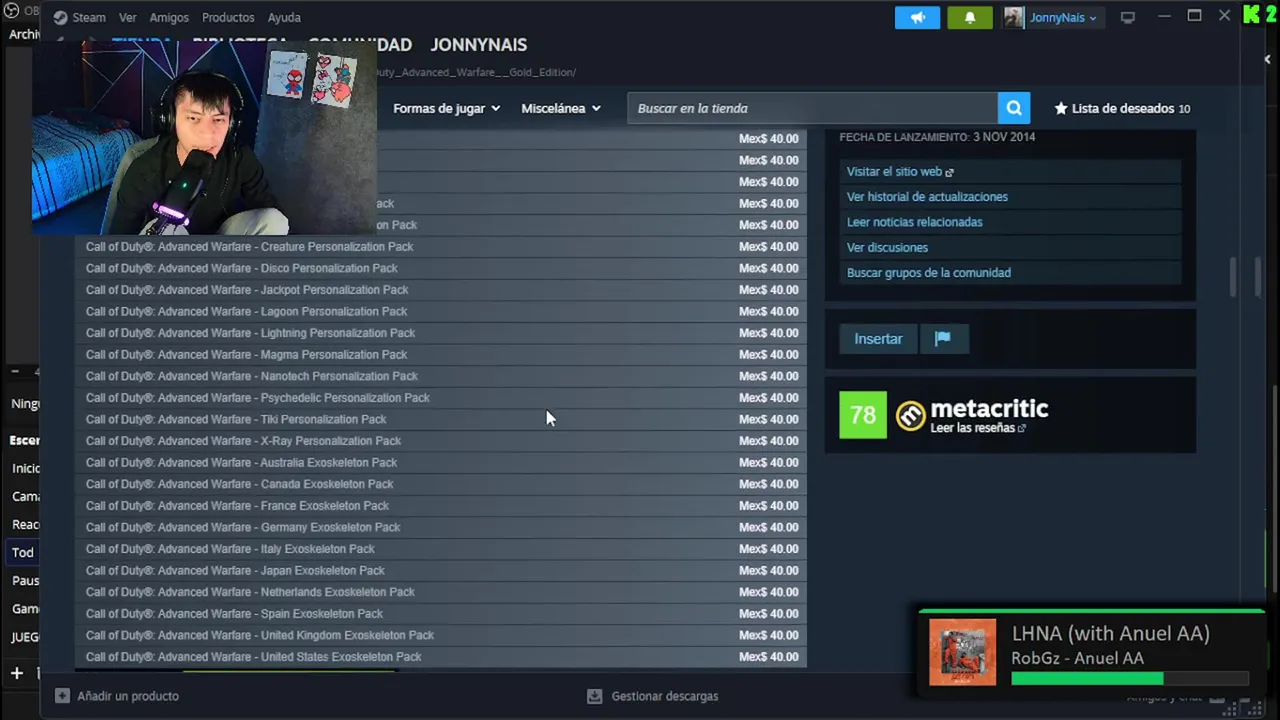Click the Steam announcements megaphone button
1280x720 pixels.
coord(917,17)
